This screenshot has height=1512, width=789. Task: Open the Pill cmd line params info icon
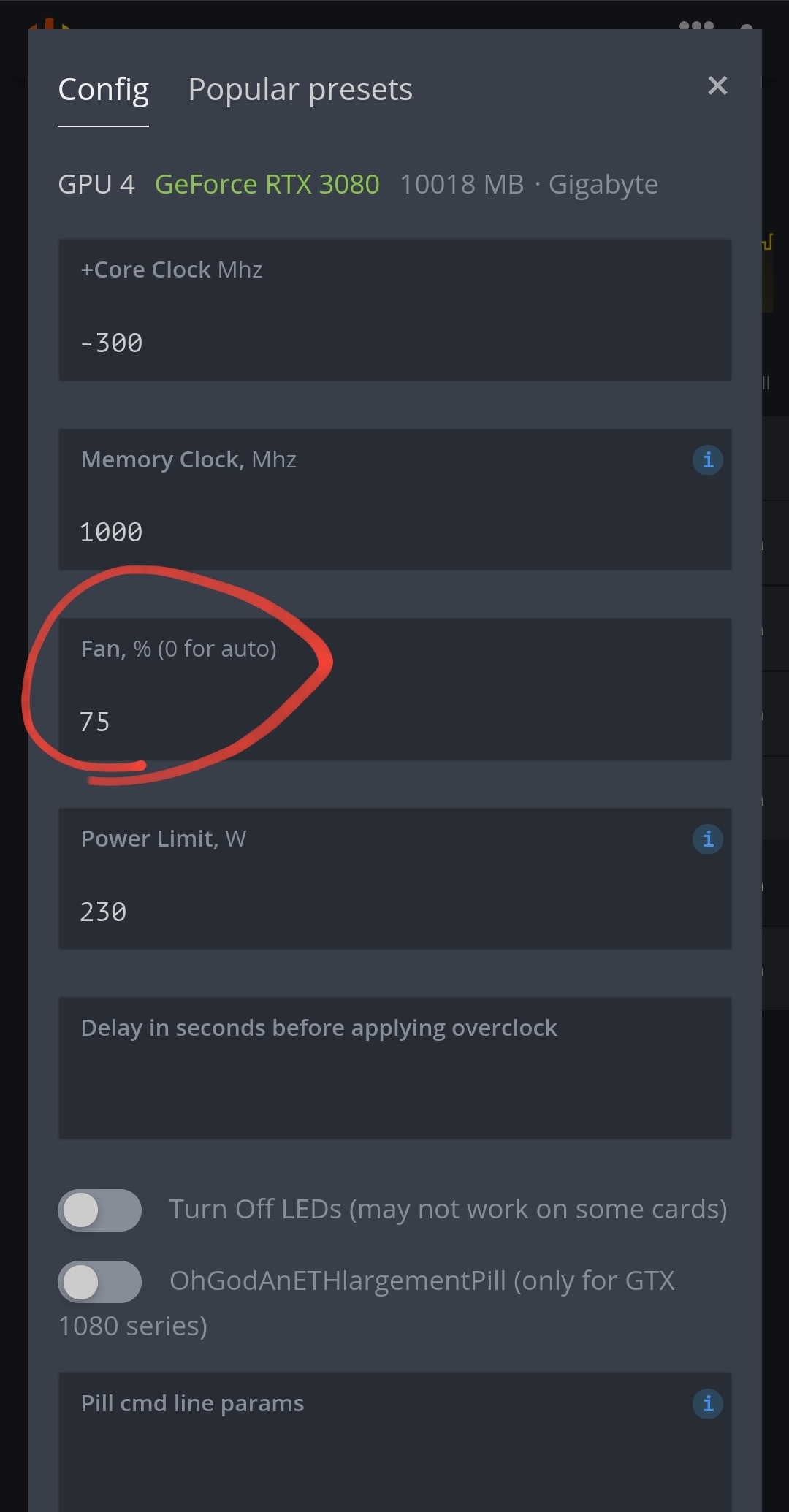[707, 1404]
